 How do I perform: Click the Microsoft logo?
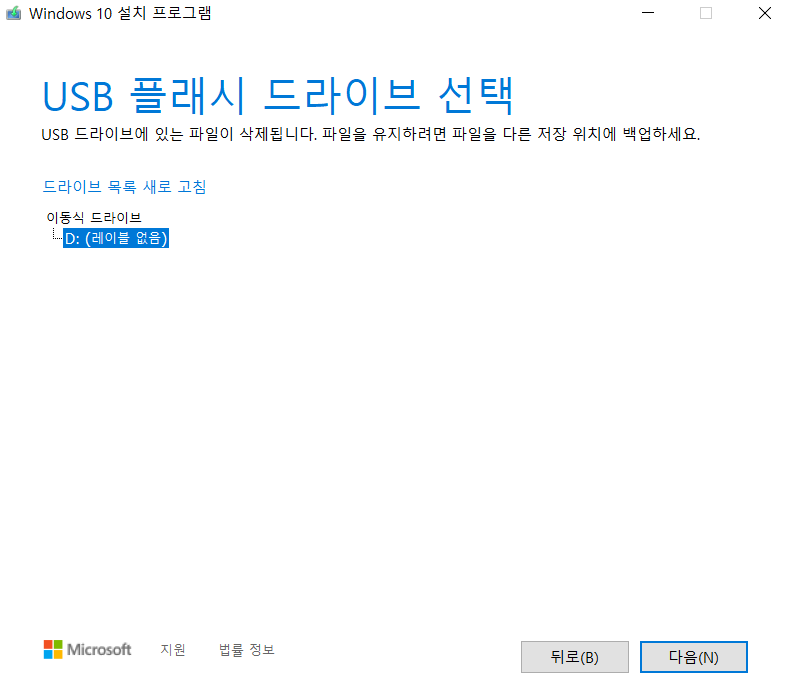point(87,650)
